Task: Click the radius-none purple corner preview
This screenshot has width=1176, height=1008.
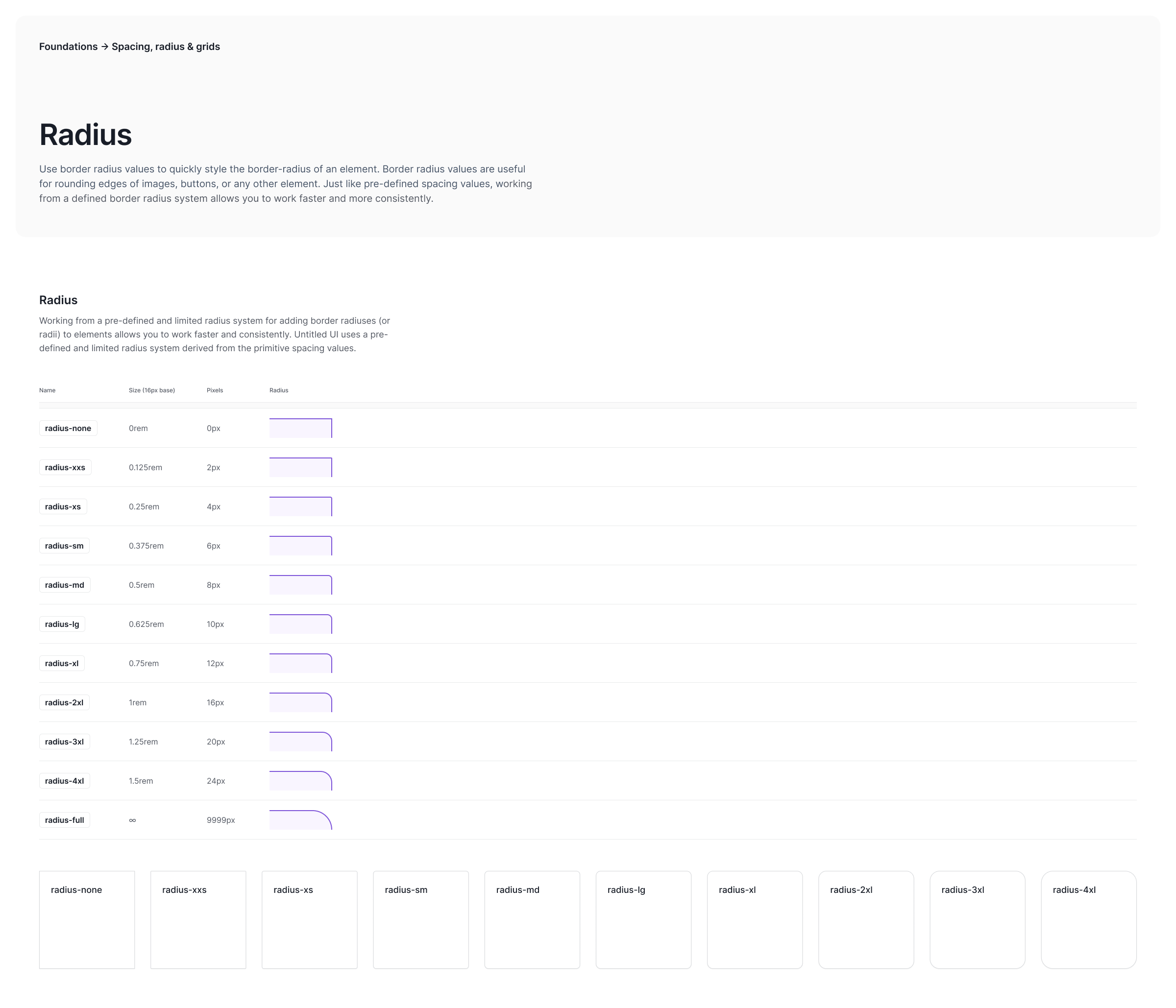Action: click(x=300, y=428)
